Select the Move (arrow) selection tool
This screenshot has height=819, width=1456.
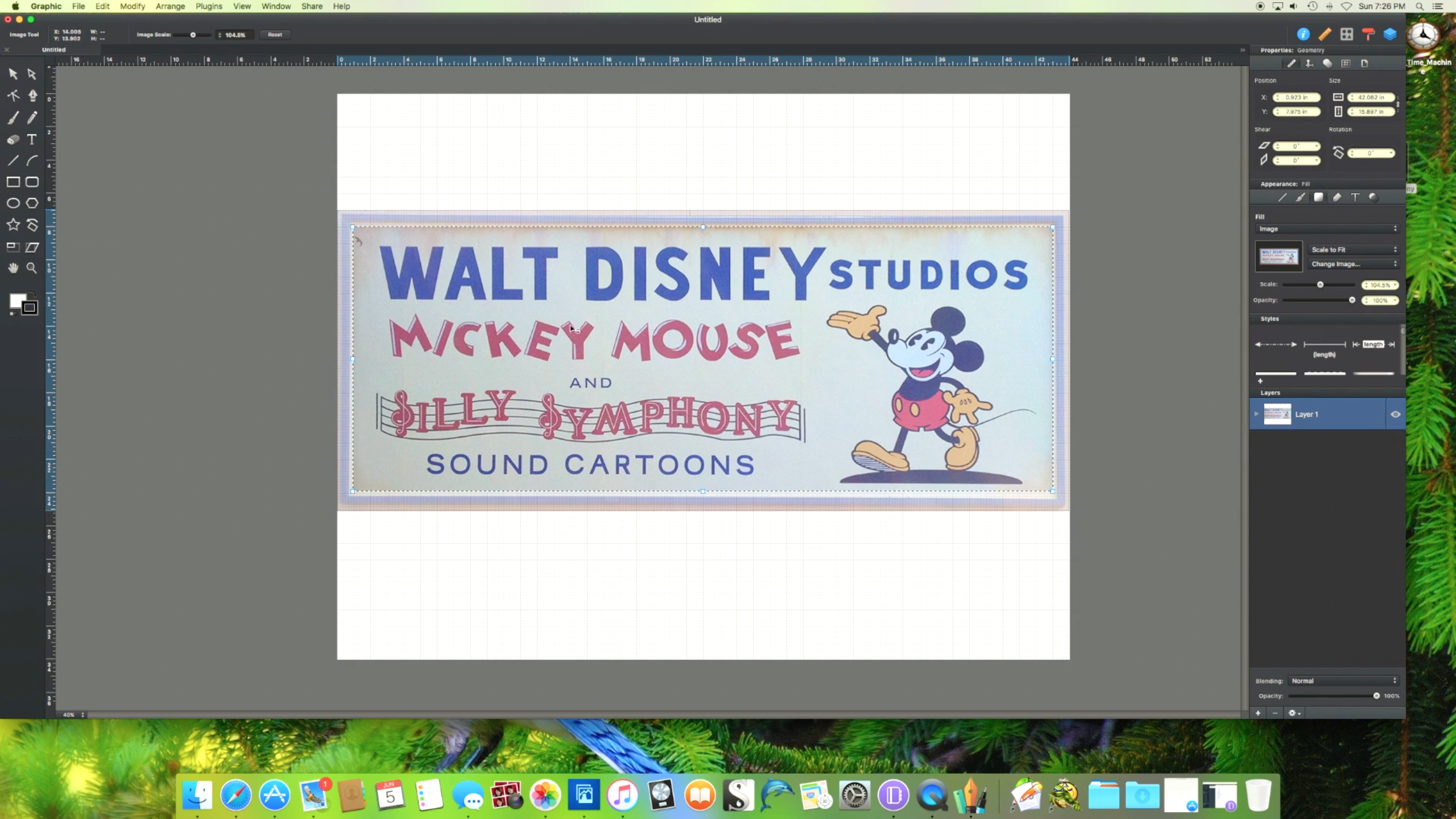[x=13, y=74]
